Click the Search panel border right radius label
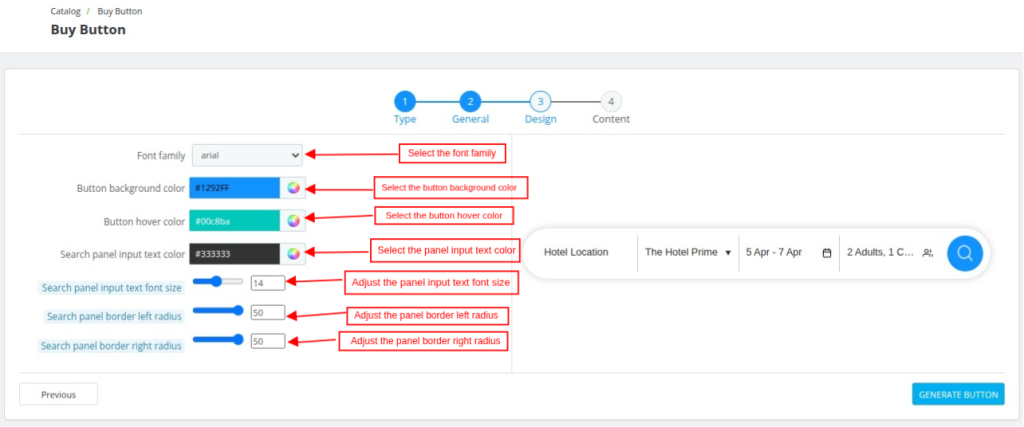Viewport: 1024px width, 427px height. coord(112,345)
